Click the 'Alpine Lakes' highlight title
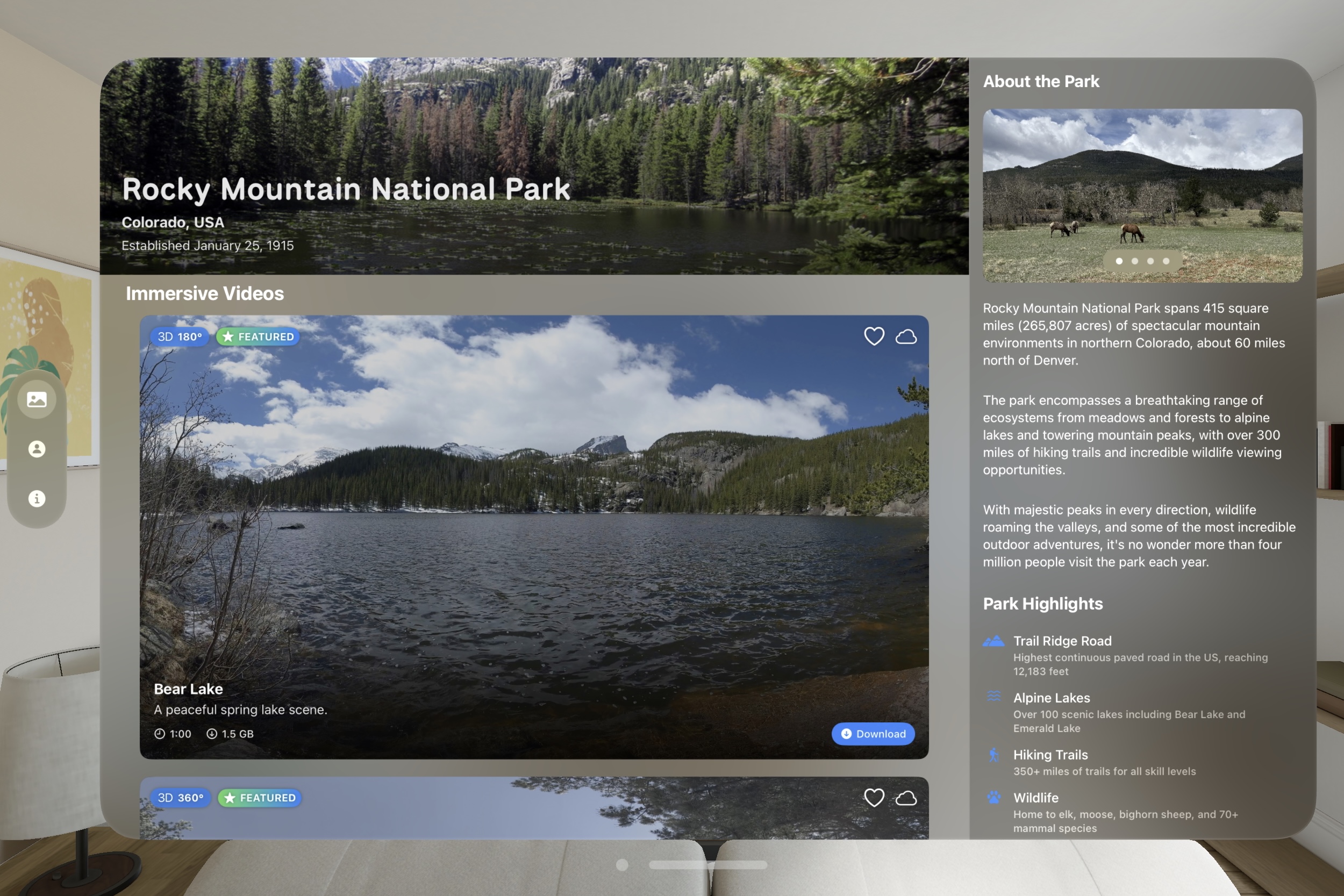The image size is (1344, 896). click(1052, 698)
